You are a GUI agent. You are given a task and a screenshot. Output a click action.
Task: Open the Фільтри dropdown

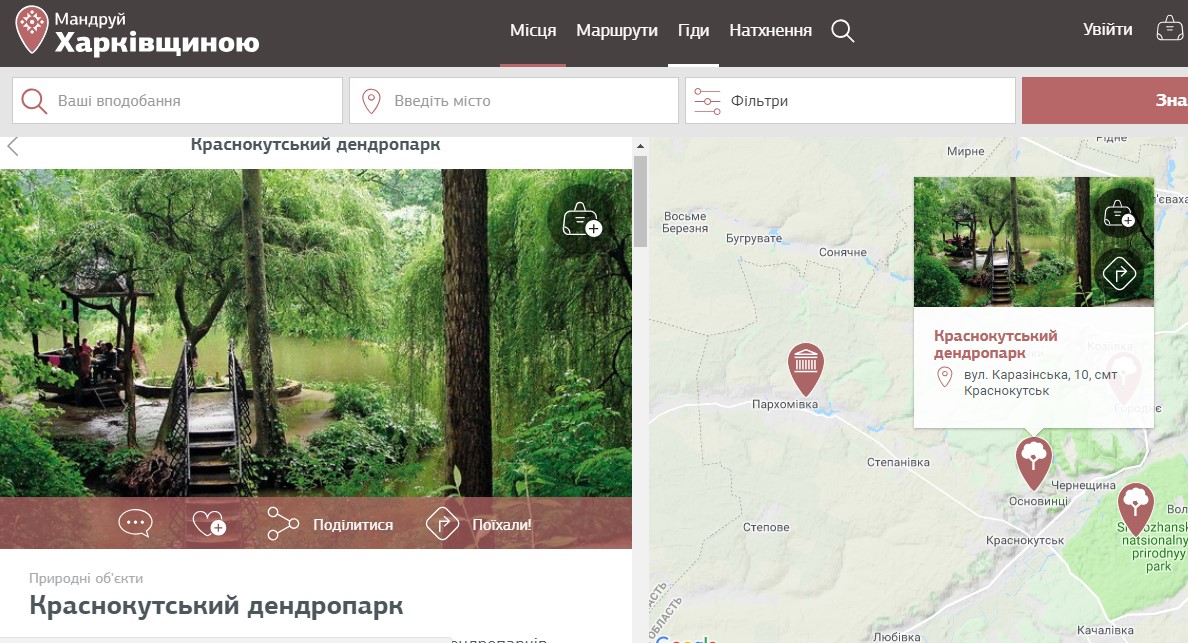(x=850, y=101)
